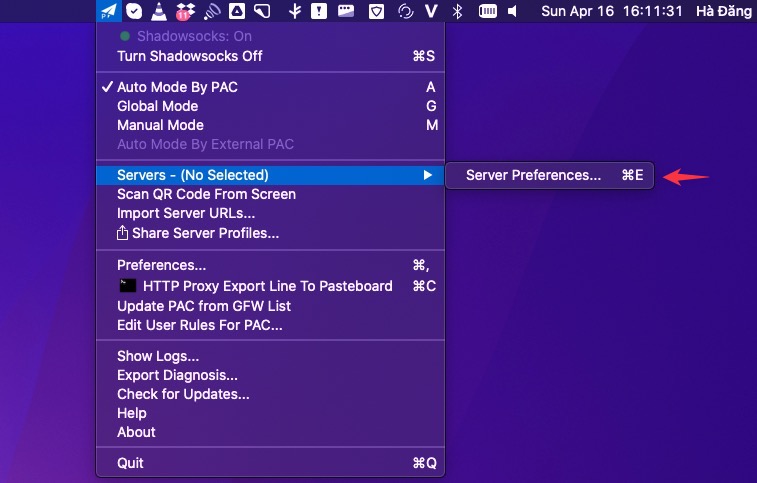The height and width of the screenshot is (483, 757).
Task: Open the Dropbox icon with red badge
Action: [185, 11]
